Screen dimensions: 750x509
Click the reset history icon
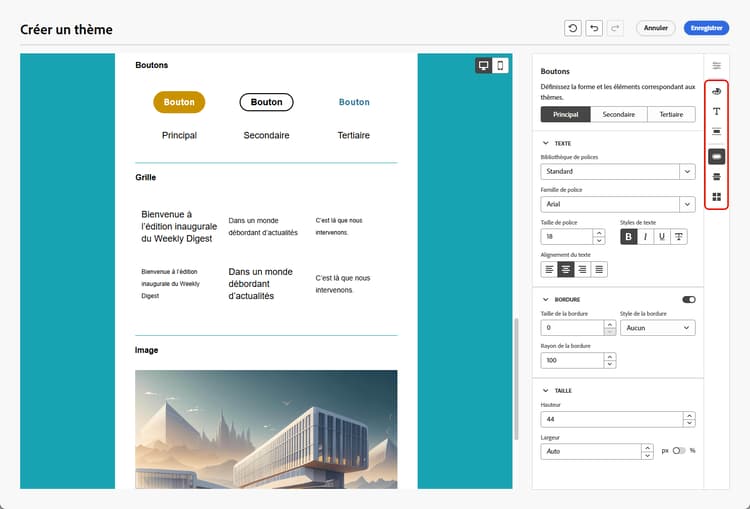pos(573,28)
